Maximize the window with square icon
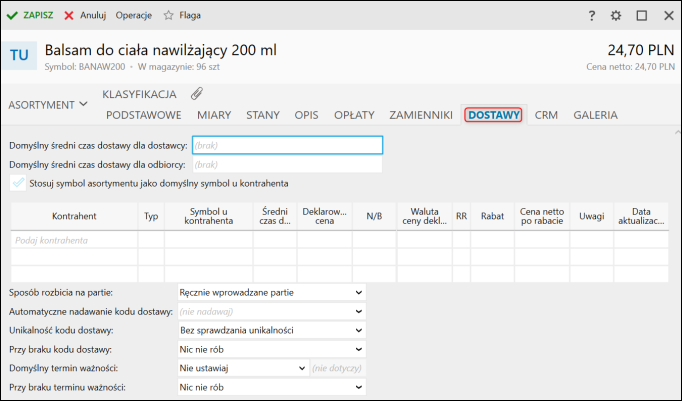Screen dimensions: 682x401 (x=642, y=16)
